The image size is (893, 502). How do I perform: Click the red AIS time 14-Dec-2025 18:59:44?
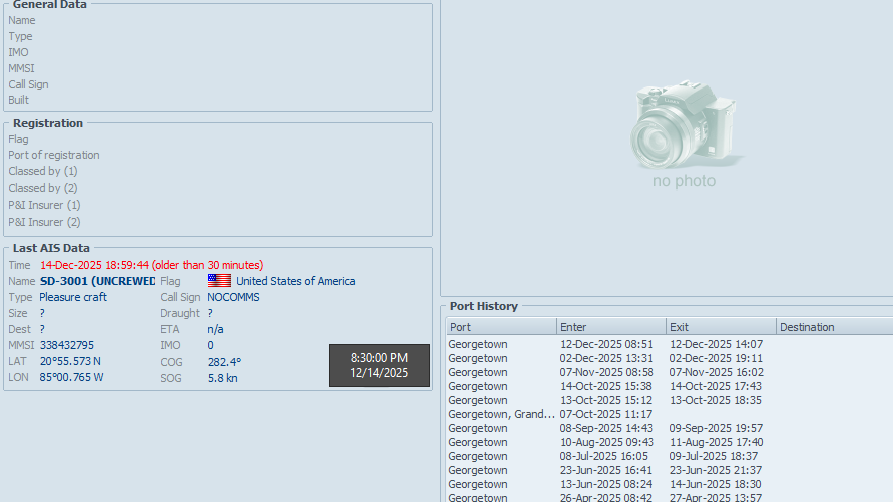pyautogui.click(x=95, y=265)
